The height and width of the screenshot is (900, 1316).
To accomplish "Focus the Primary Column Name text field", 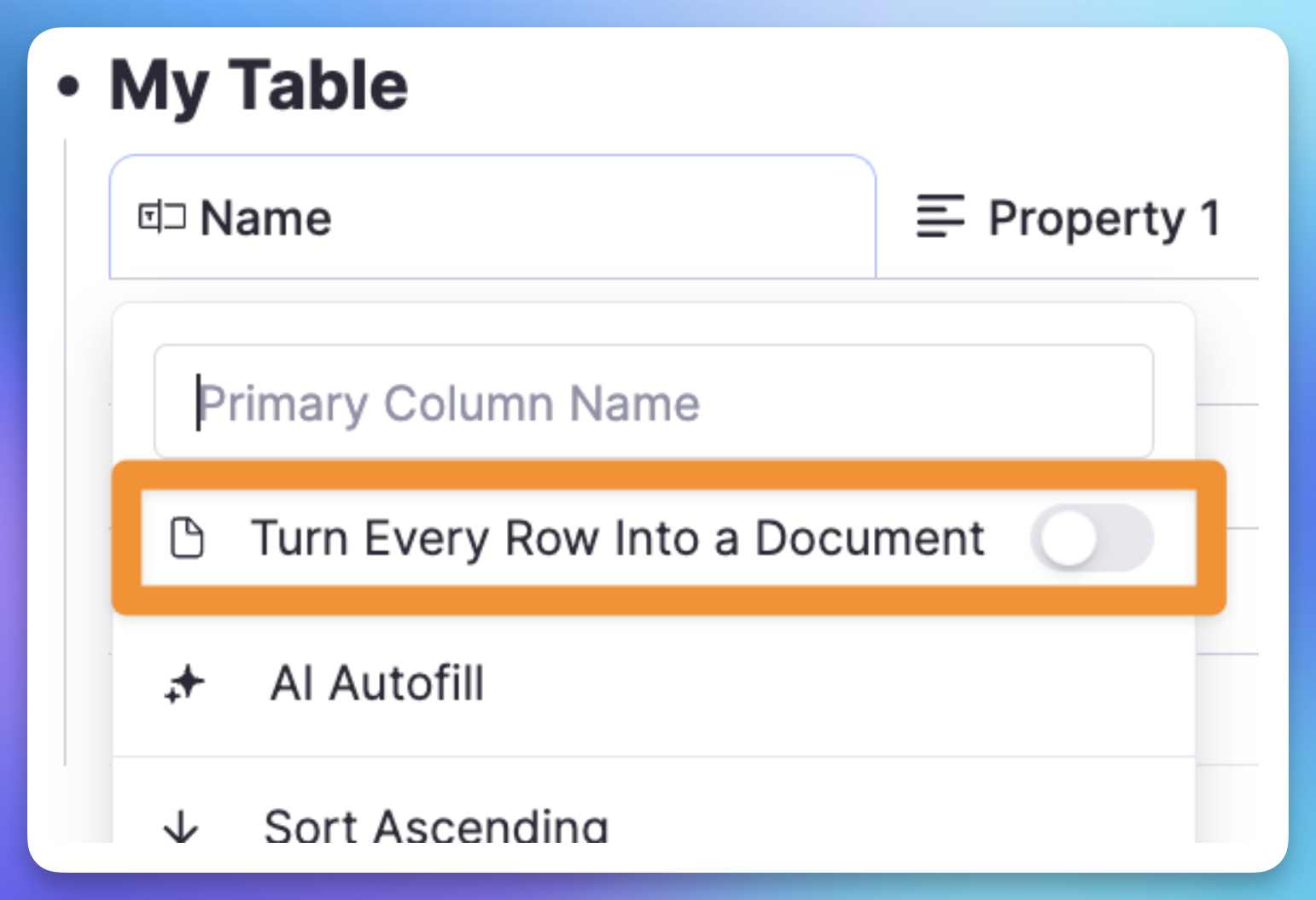I will (x=654, y=402).
